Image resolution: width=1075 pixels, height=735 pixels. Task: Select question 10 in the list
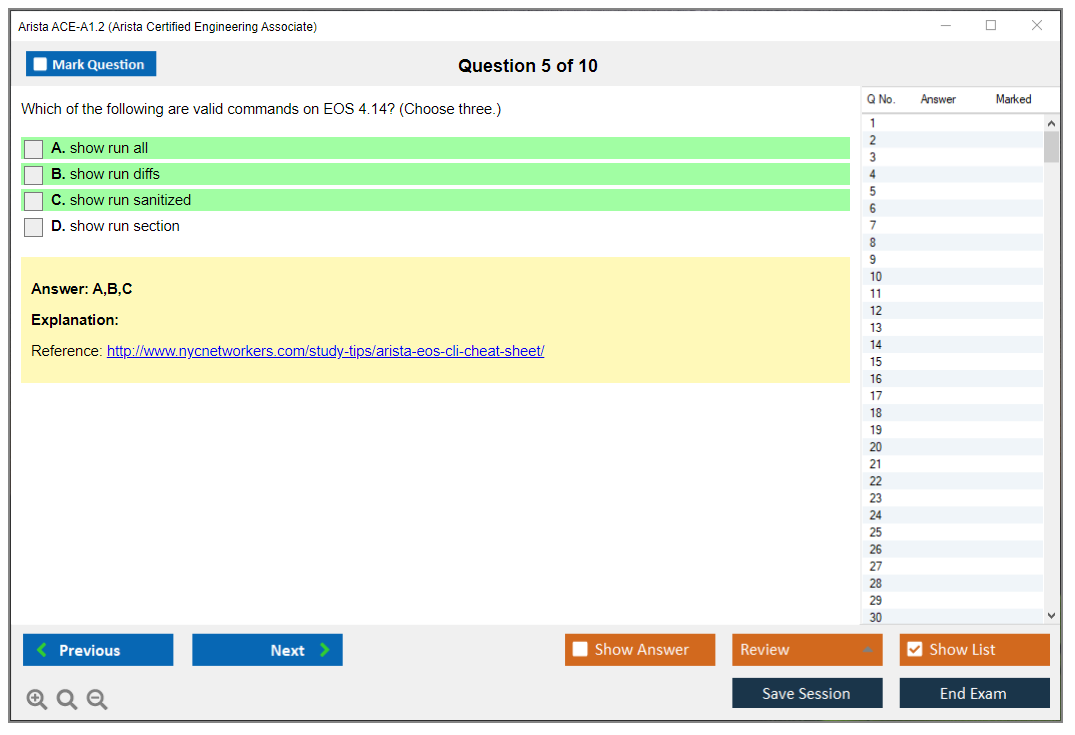(876, 277)
